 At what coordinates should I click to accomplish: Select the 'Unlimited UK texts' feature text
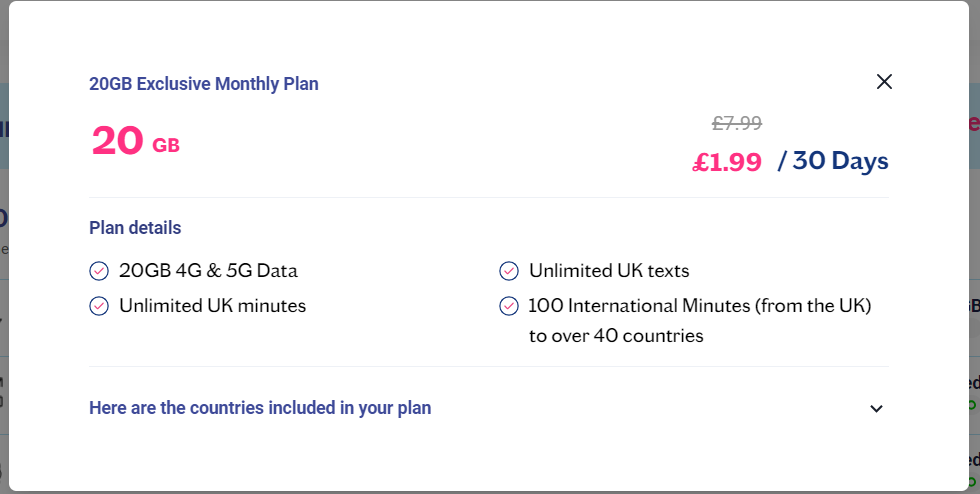[609, 271]
